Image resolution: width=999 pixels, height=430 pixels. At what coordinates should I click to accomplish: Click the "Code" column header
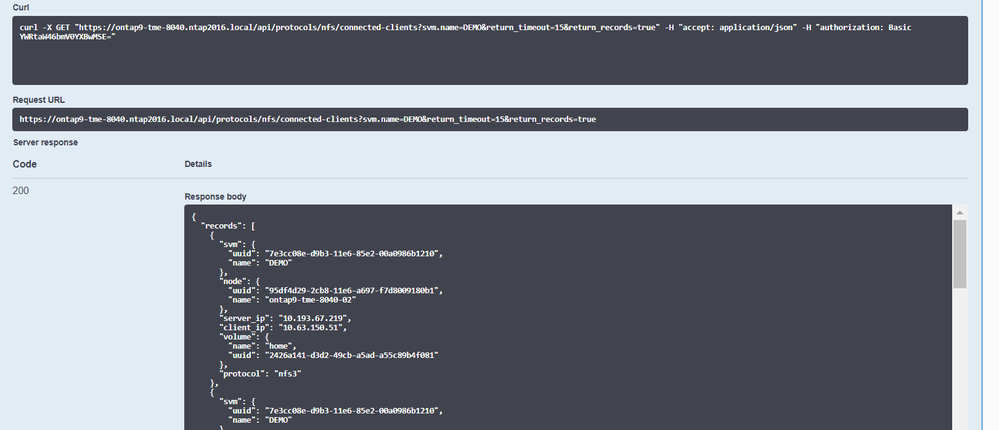pos(25,164)
